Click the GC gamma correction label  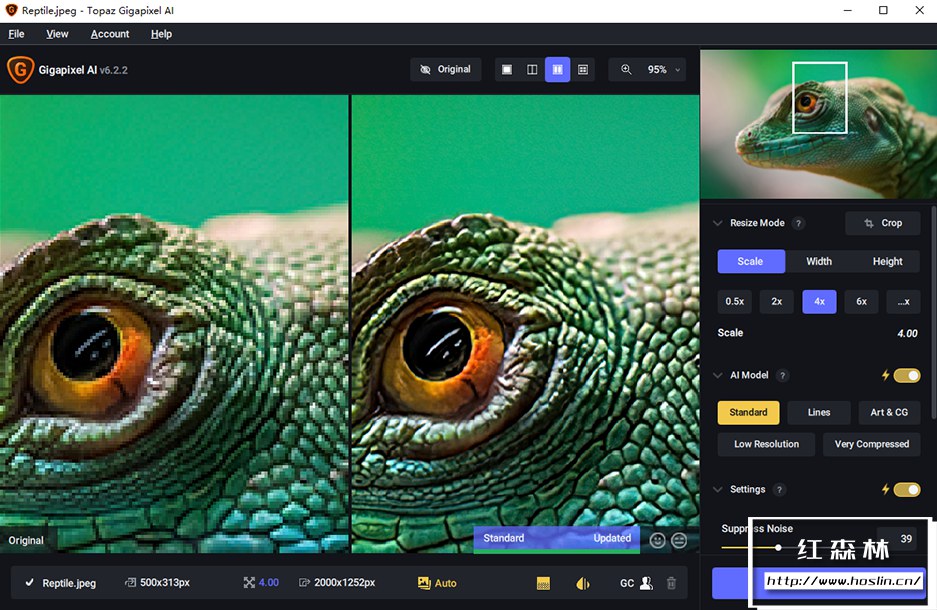(x=627, y=583)
